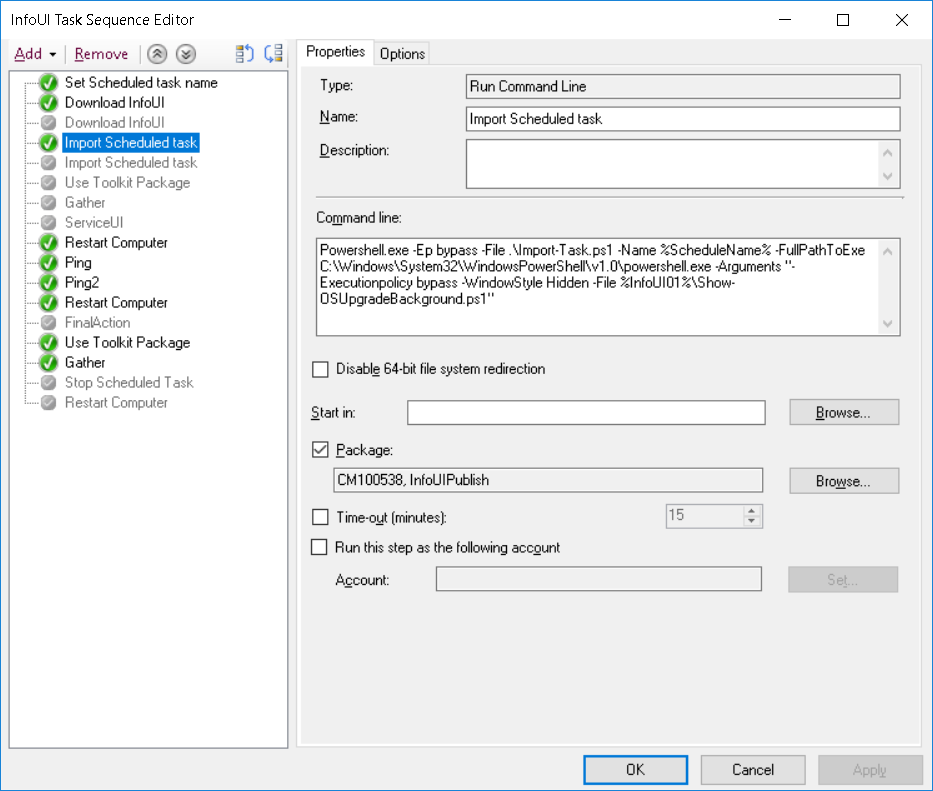The height and width of the screenshot is (791, 933).
Task: Switch to the Options tab
Action: (x=402, y=54)
